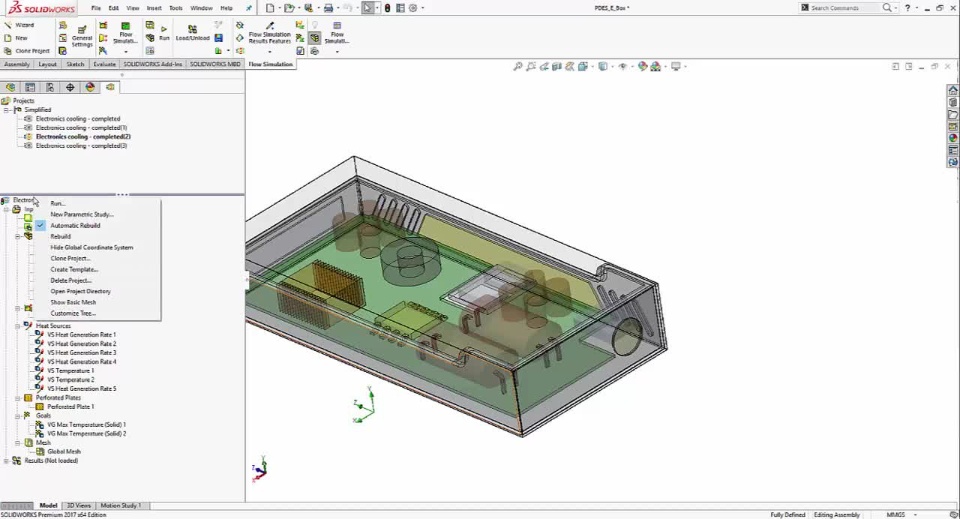Click the Print icon in the title bar
Image resolution: width=960 pixels, height=519 pixels.
coord(328,8)
